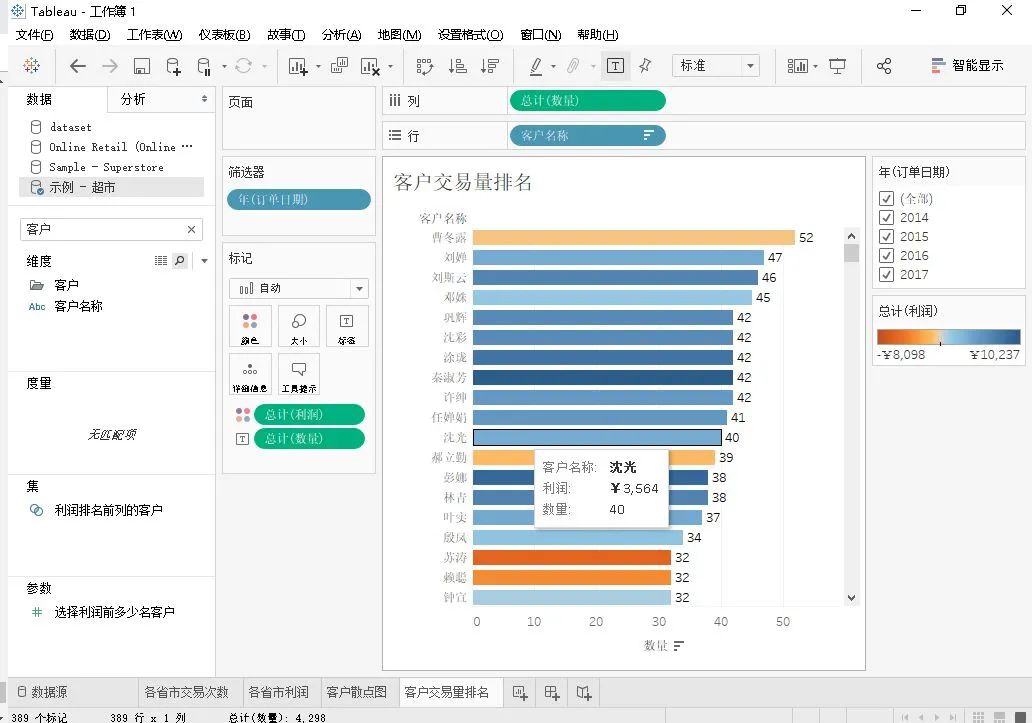Click the new data source icon
1032x723 pixels.
(173, 66)
